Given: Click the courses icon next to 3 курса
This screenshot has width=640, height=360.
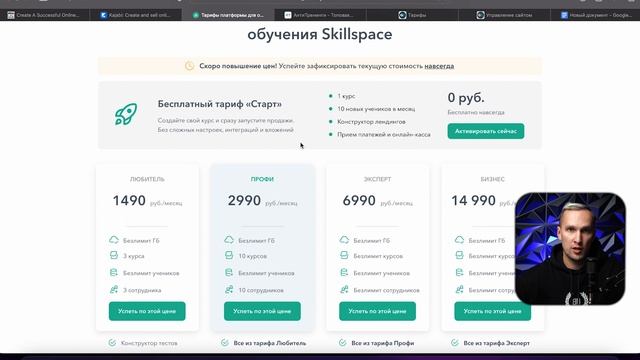Looking at the screenshot, I should [114, 256].
